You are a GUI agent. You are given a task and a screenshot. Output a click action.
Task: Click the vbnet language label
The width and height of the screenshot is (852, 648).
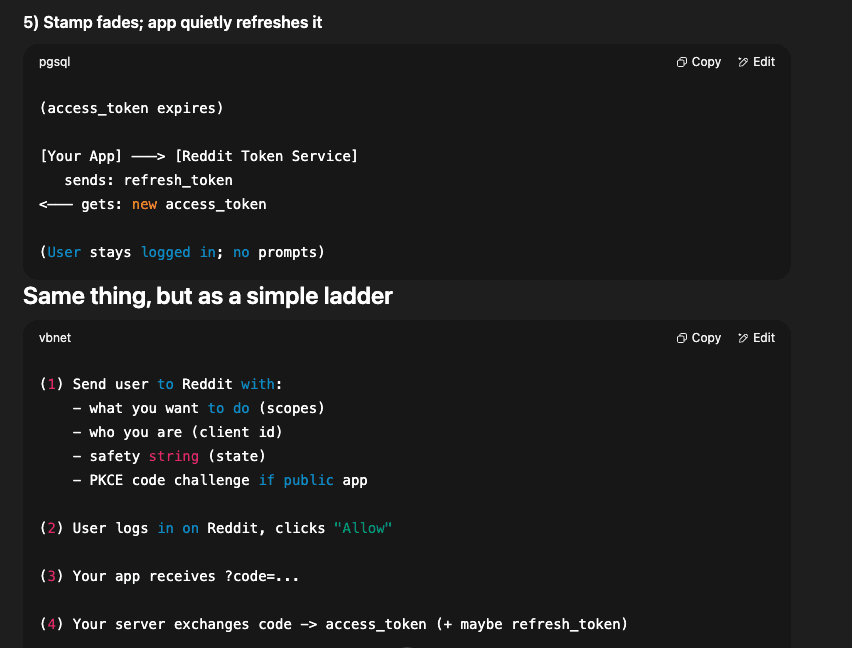coord(55,338)
